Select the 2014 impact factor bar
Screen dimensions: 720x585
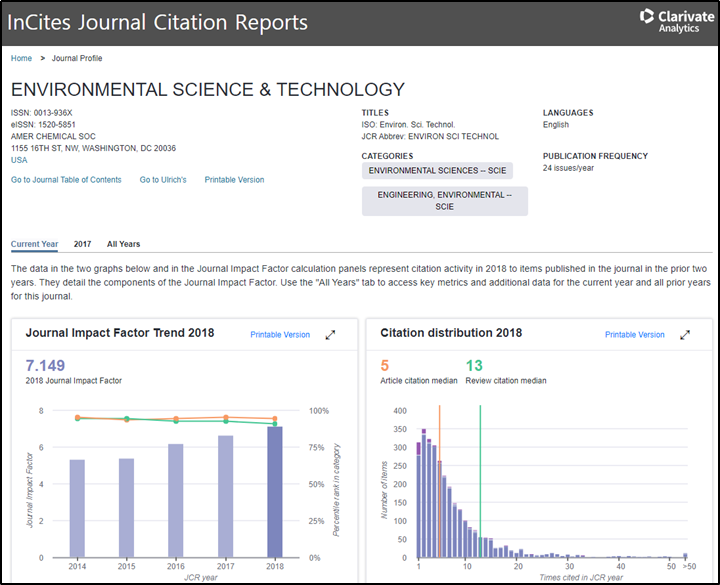[77, 509]
